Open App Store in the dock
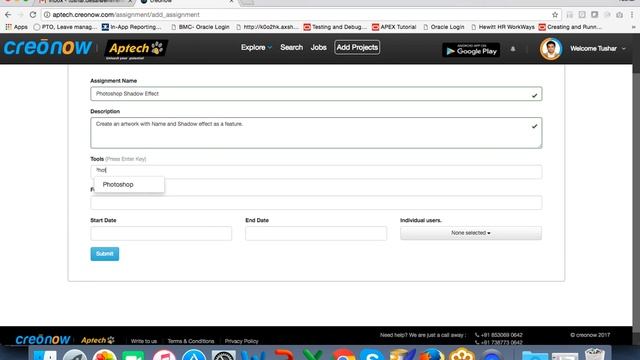The image size is (640, 360). point(193,355)
